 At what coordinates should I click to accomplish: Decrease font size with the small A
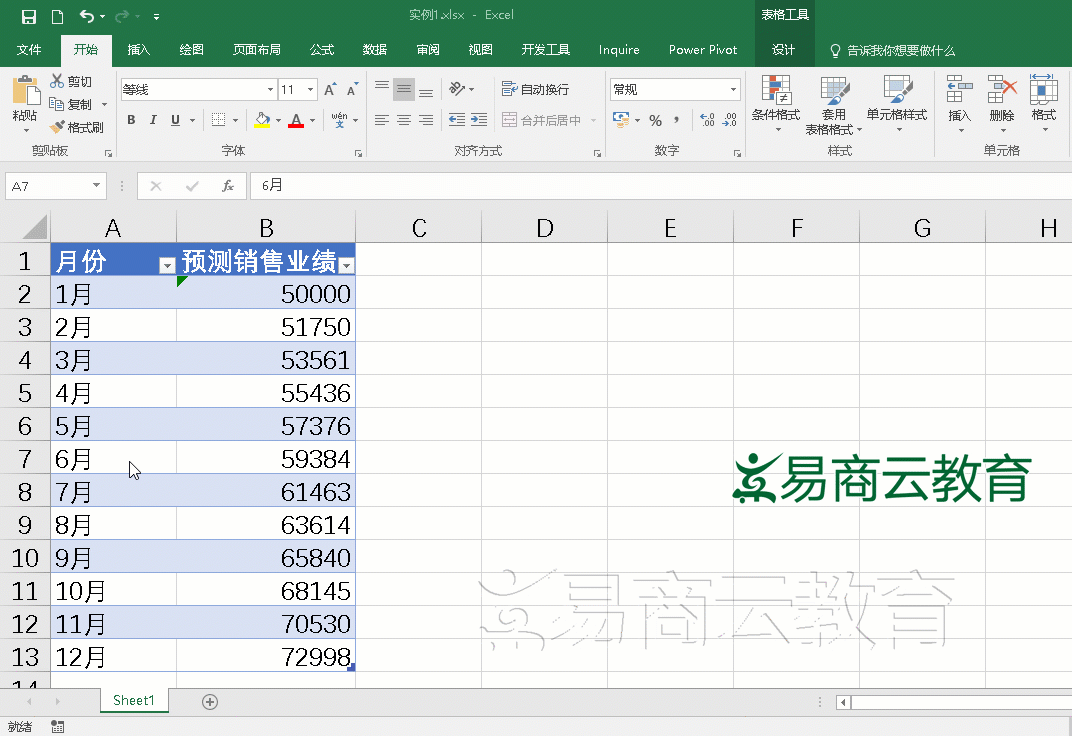(352, 90)
